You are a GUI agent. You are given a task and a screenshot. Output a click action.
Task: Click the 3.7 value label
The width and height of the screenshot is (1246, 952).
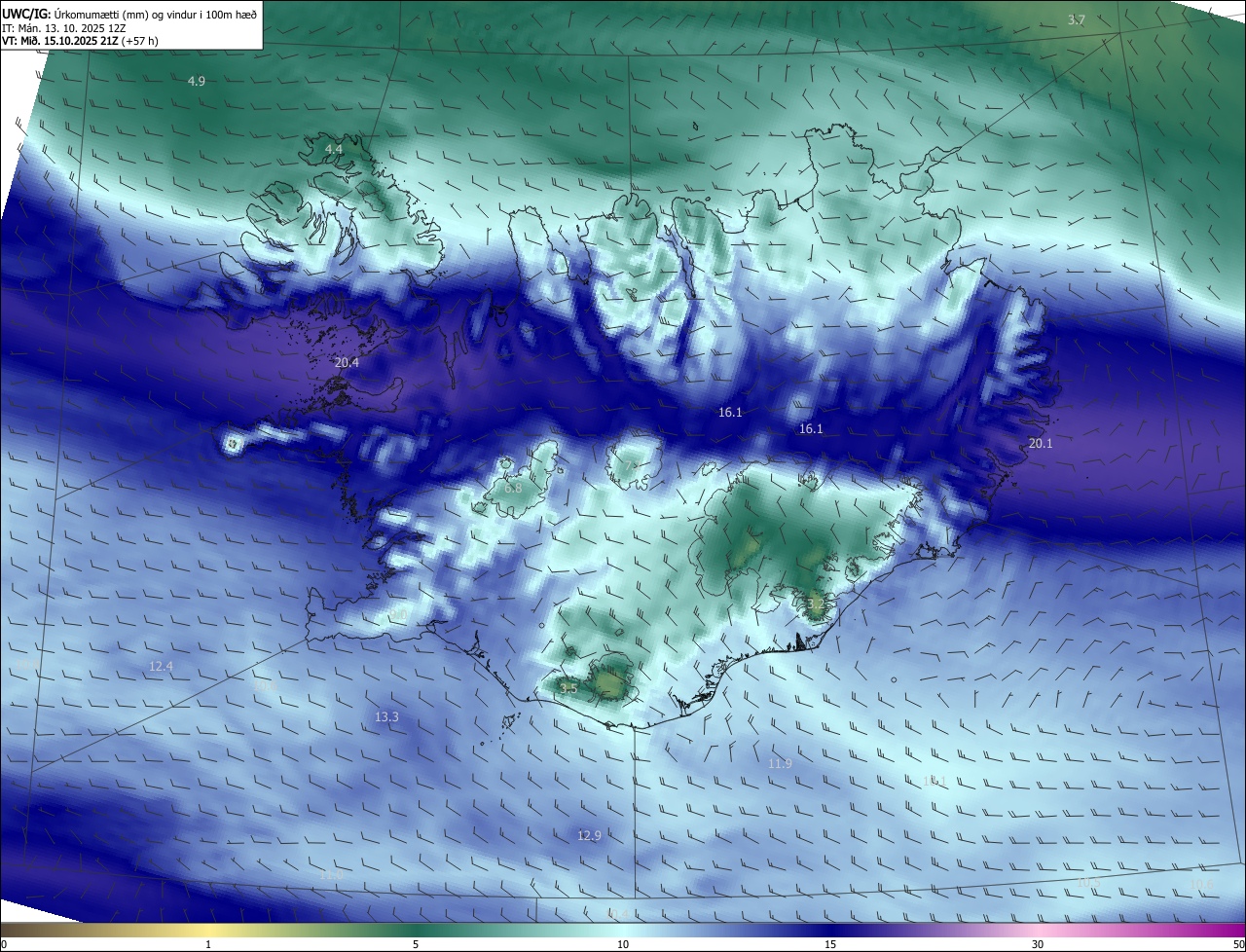pos(1076,19)
